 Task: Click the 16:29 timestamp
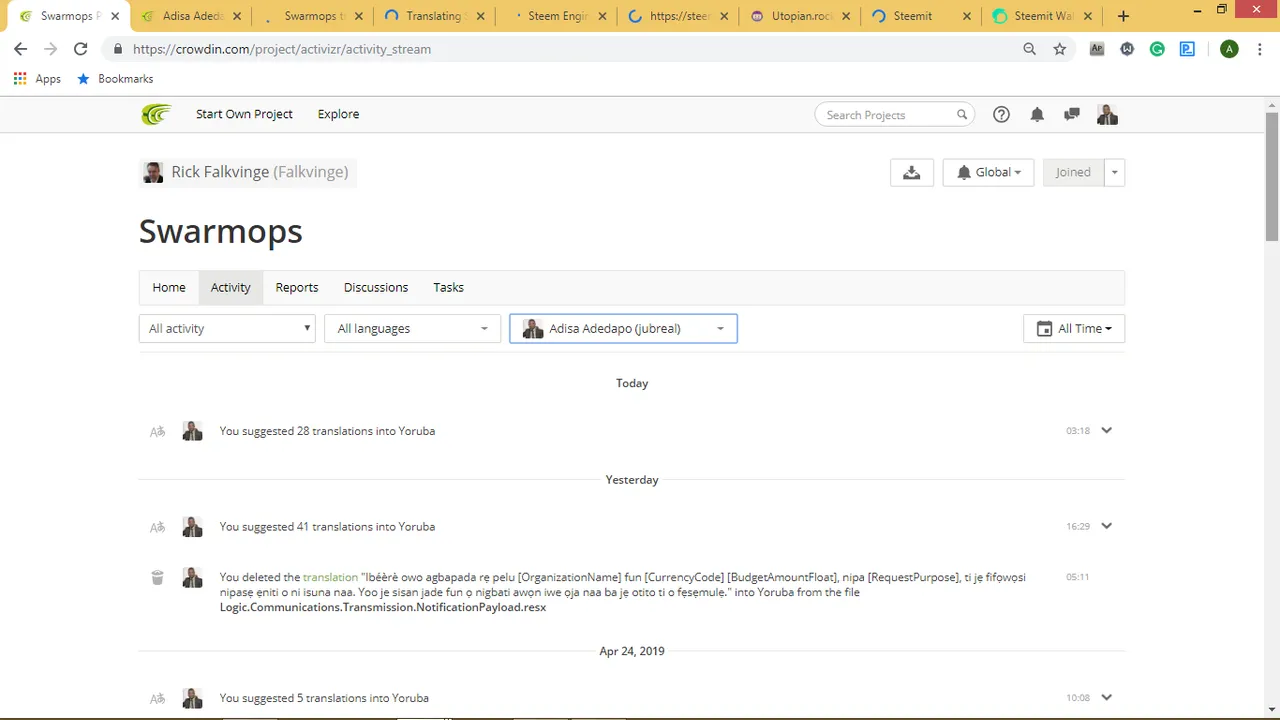tap(1078, 527)
